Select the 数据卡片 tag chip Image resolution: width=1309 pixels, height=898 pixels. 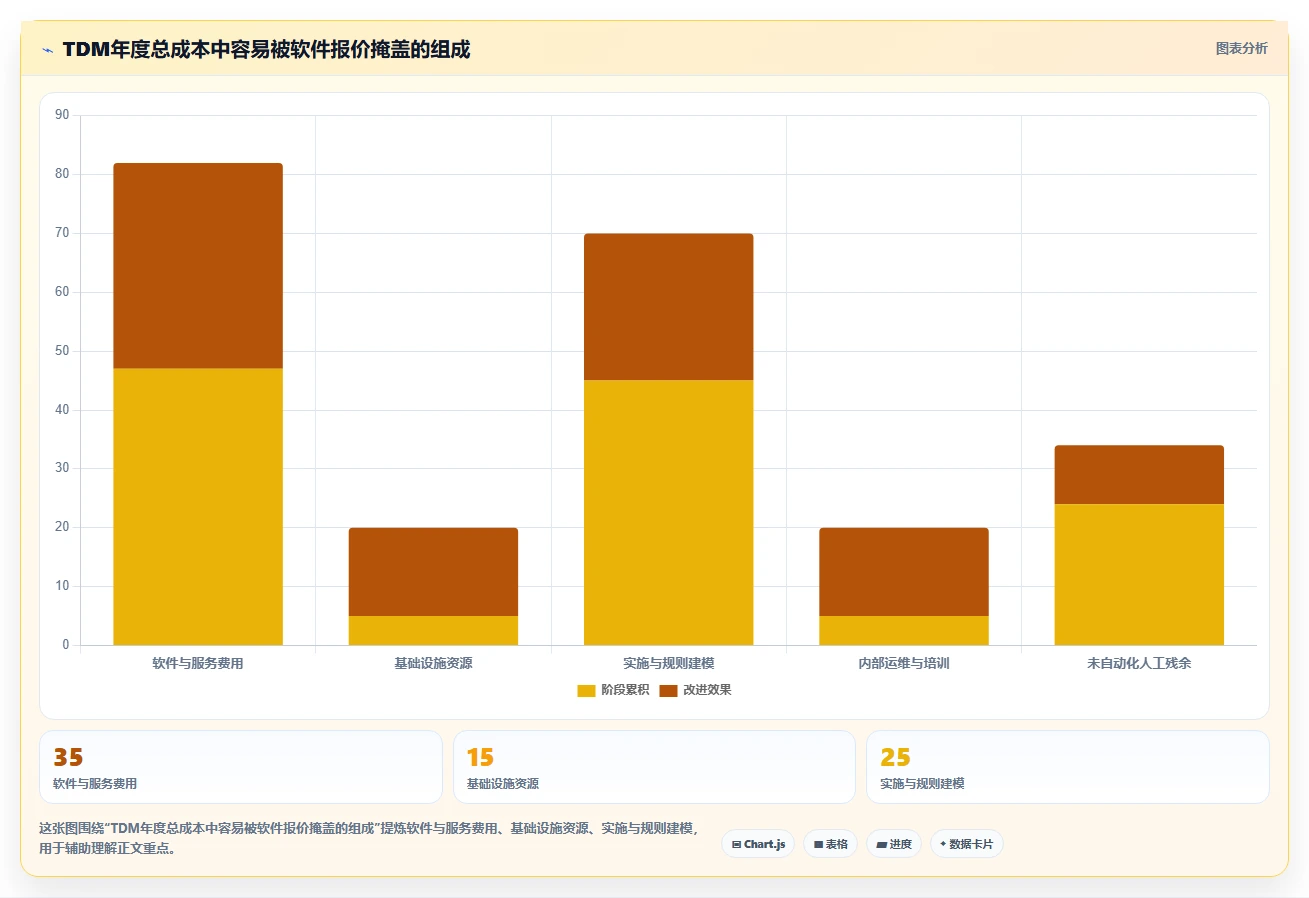pos(966,844)
